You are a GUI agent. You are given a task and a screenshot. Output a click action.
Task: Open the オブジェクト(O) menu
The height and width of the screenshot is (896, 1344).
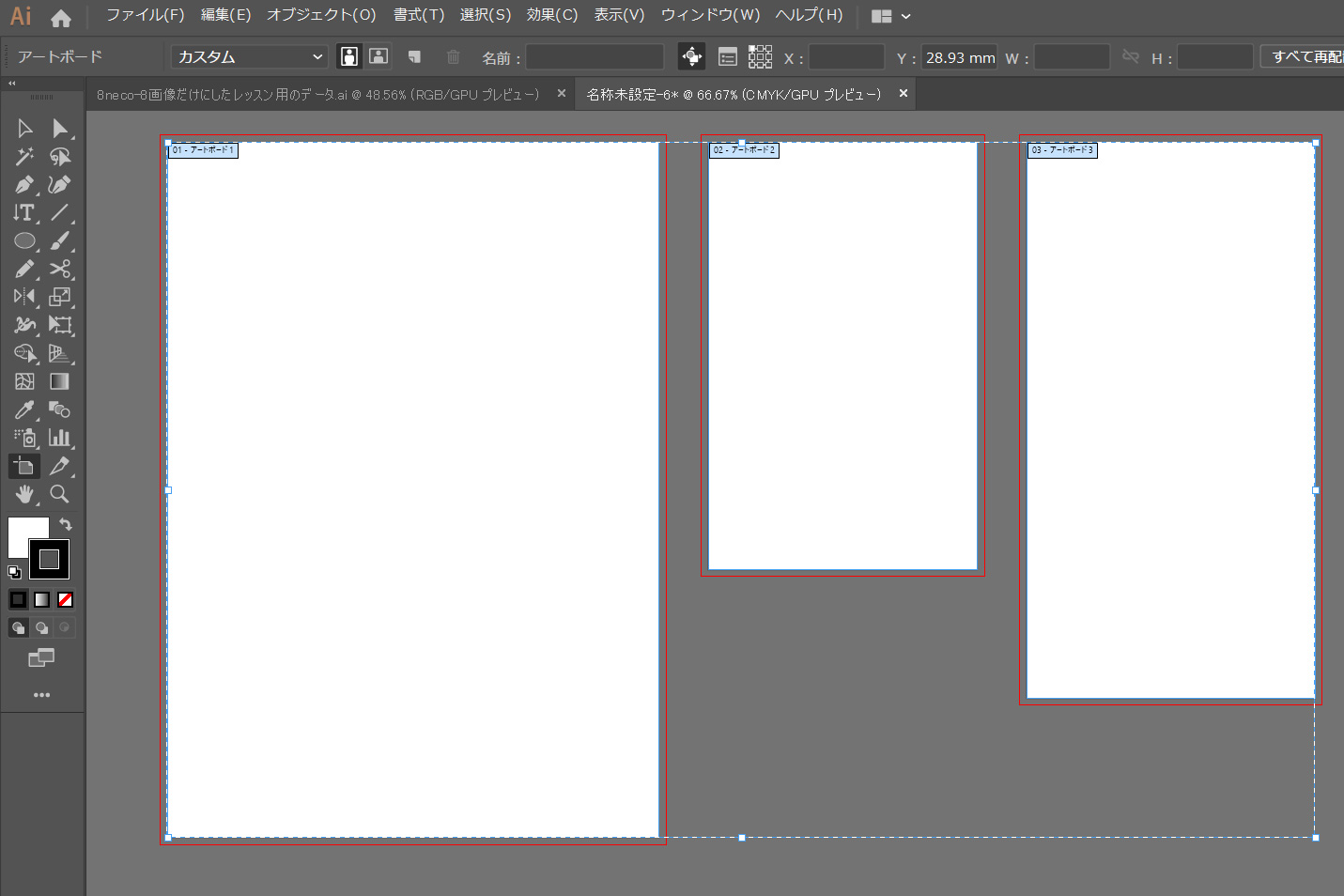point(321,15)
